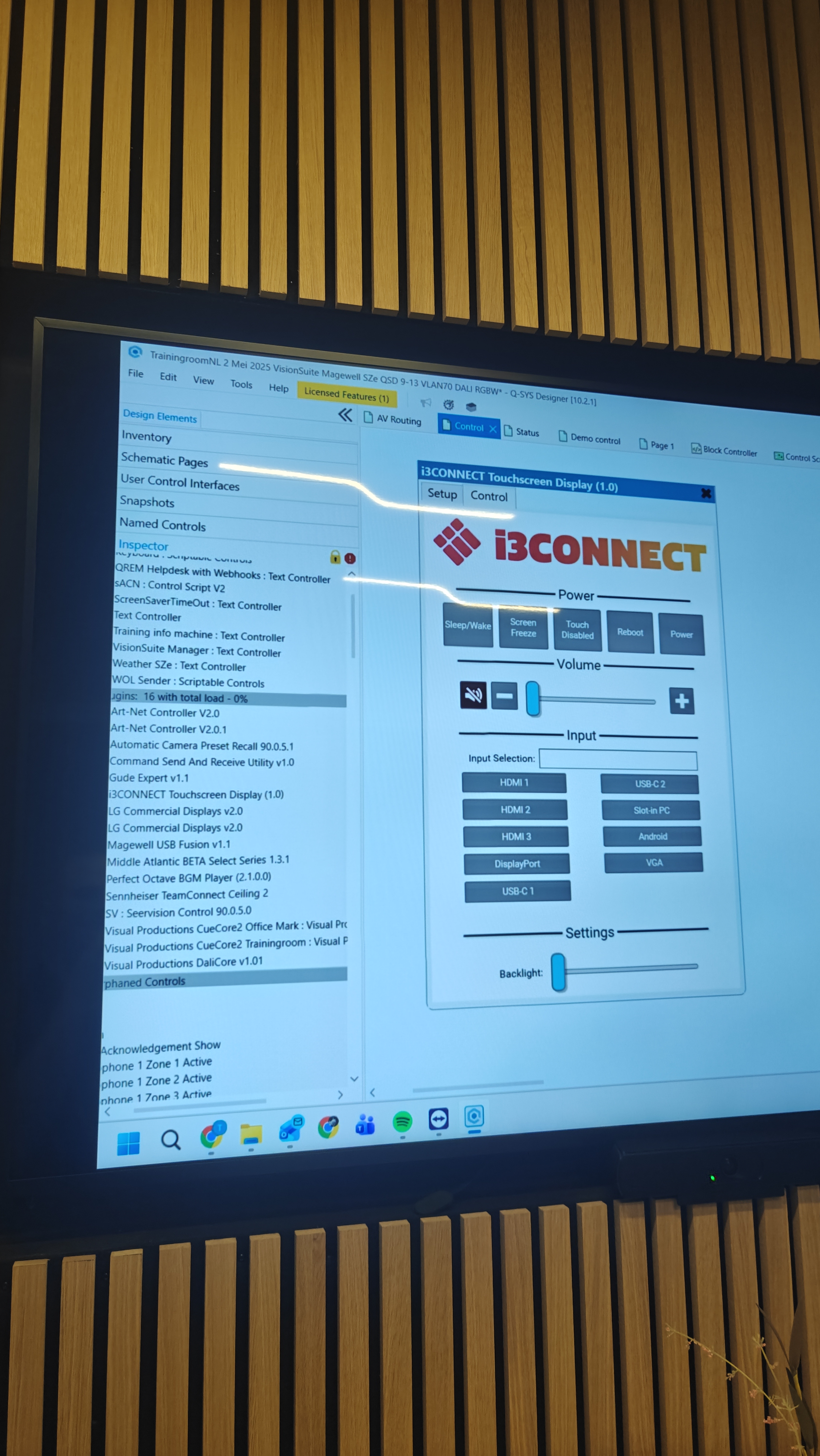820x1456 pixels.
Task: Select the USB-C 2 input button
Action: tap(650, 784)
